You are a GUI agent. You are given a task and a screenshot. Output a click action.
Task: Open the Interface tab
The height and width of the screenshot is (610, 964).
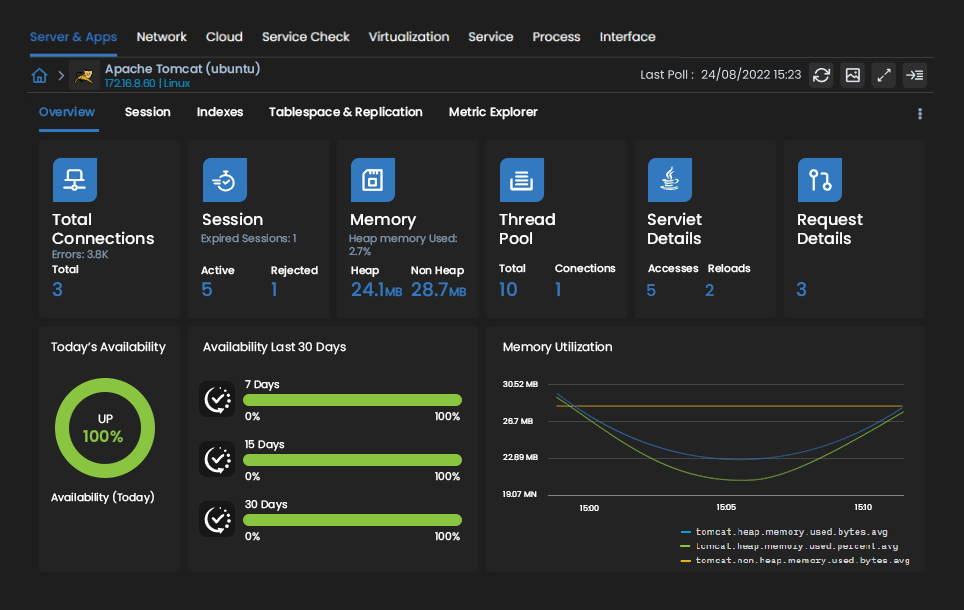coord(628,37)
